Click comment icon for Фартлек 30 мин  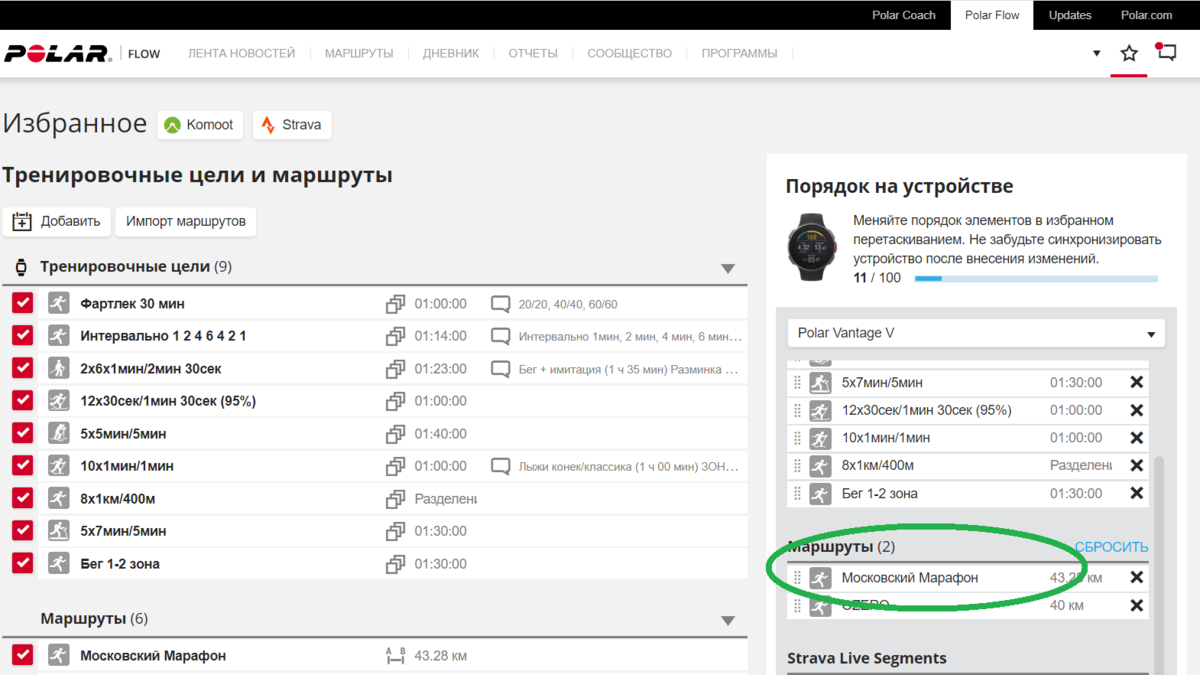[x=500, y=304]
